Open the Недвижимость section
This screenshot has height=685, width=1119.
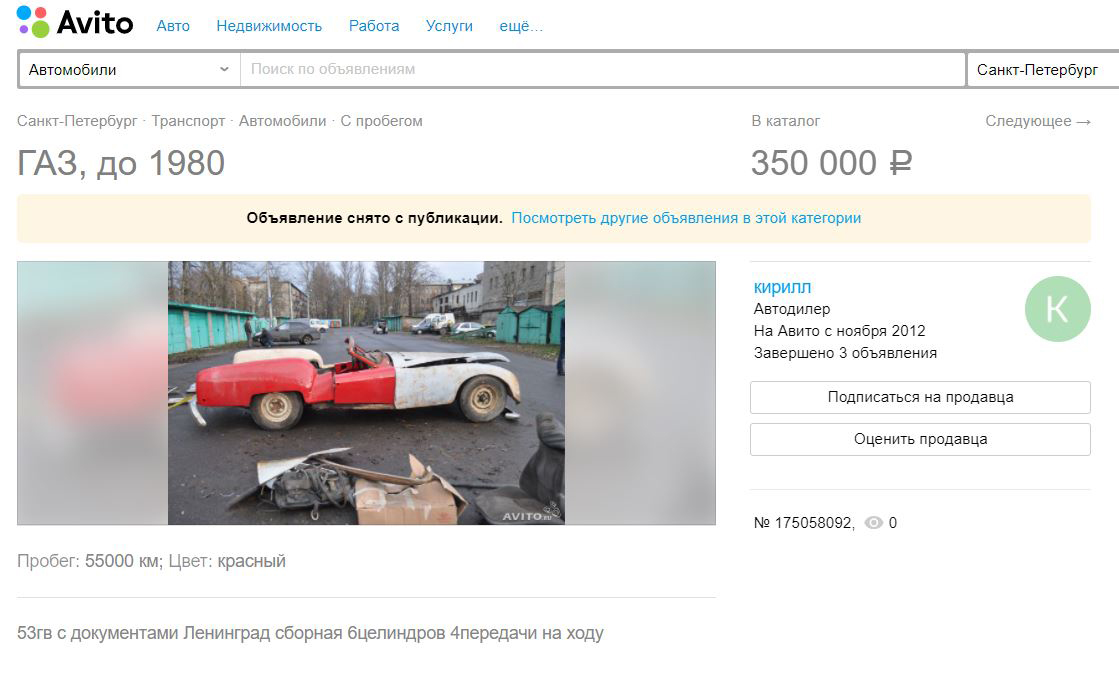[269, 26]
